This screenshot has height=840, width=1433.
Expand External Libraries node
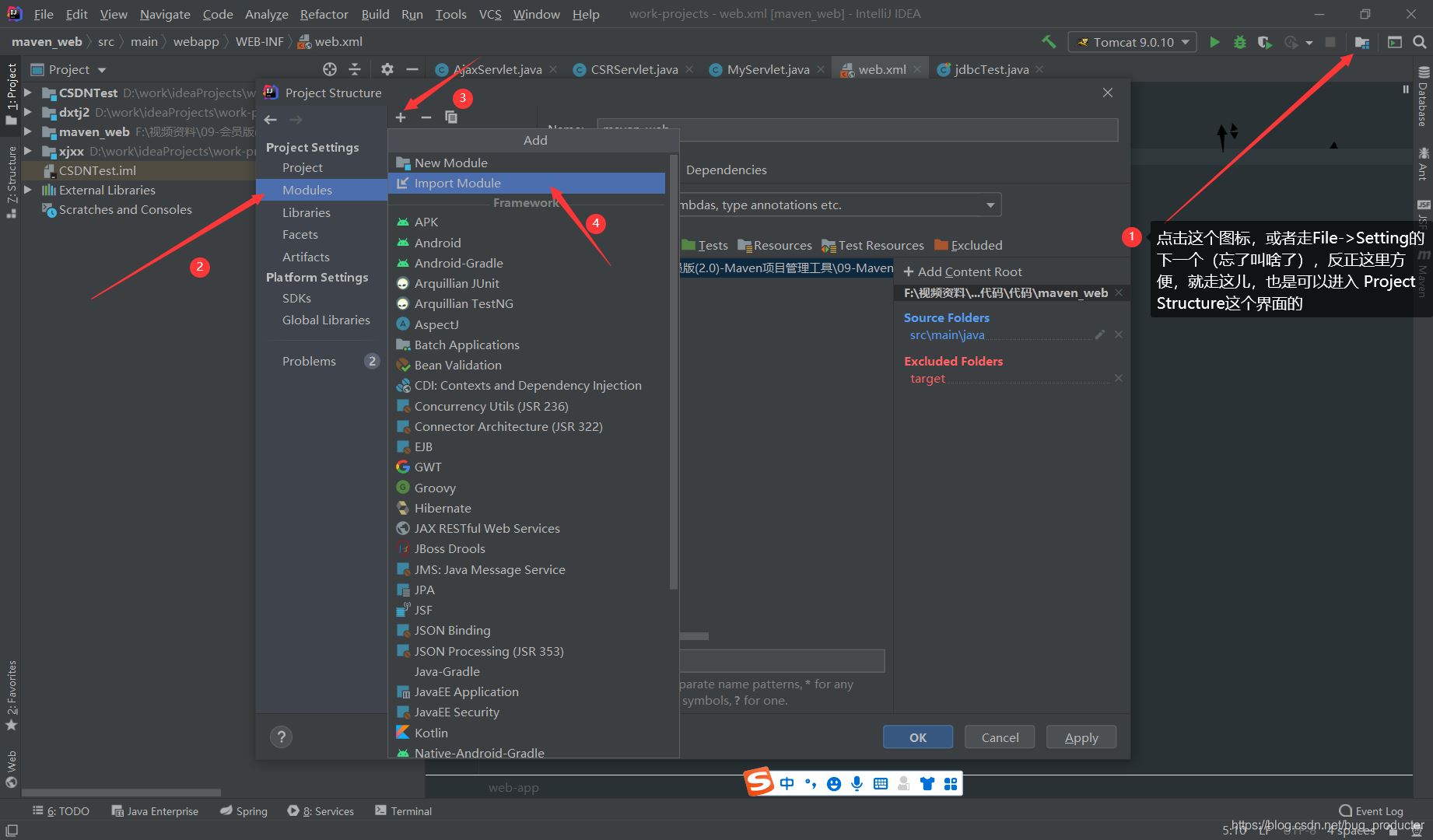point(28,190)
